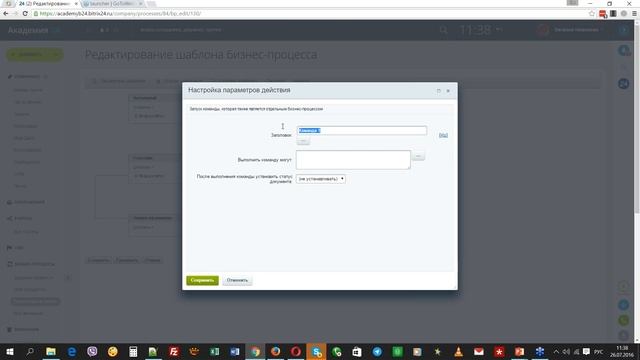Open FileZilla from taskbar
Screen dimensions: 640x360
tap(174, 351)
